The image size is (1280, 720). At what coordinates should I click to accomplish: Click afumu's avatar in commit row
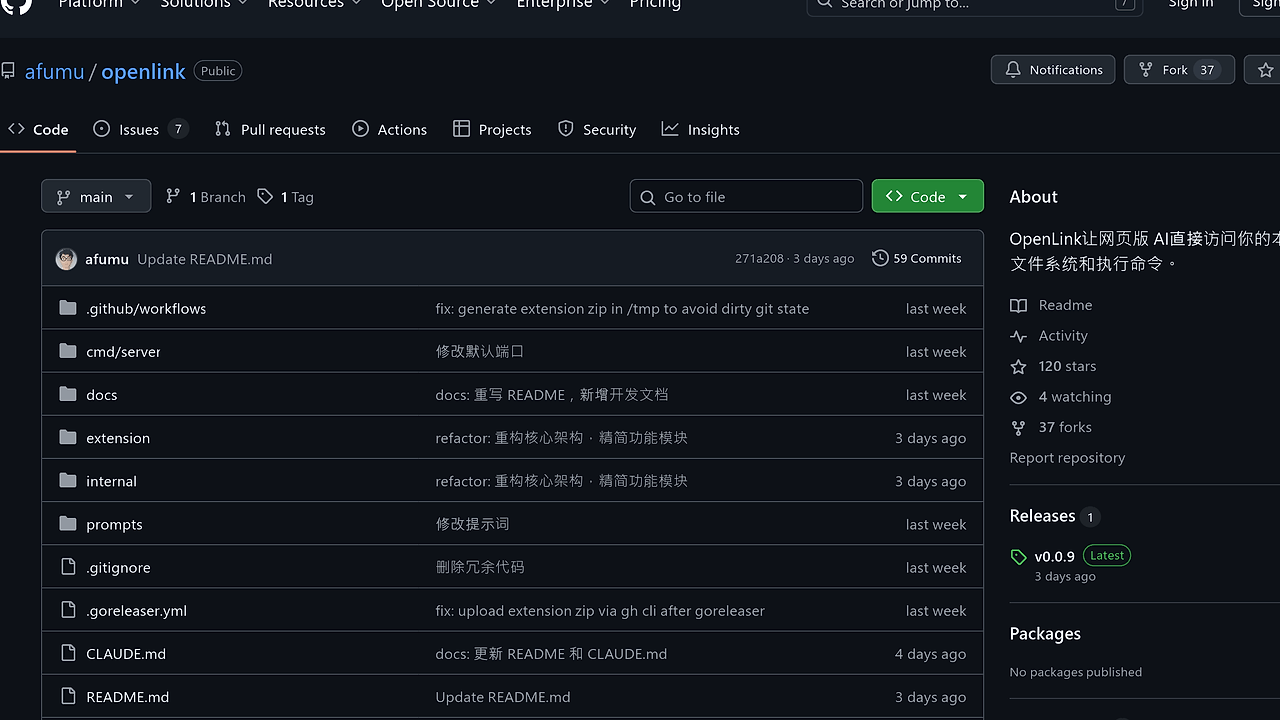[x=67, y=259]
